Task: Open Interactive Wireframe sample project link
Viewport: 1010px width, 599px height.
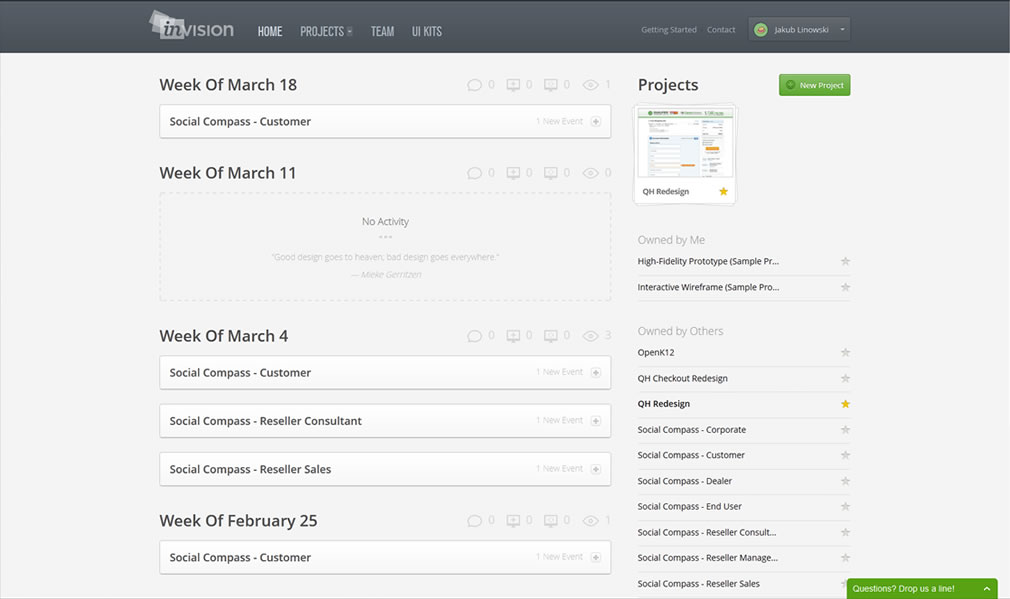Action: (x=708, y=287)
